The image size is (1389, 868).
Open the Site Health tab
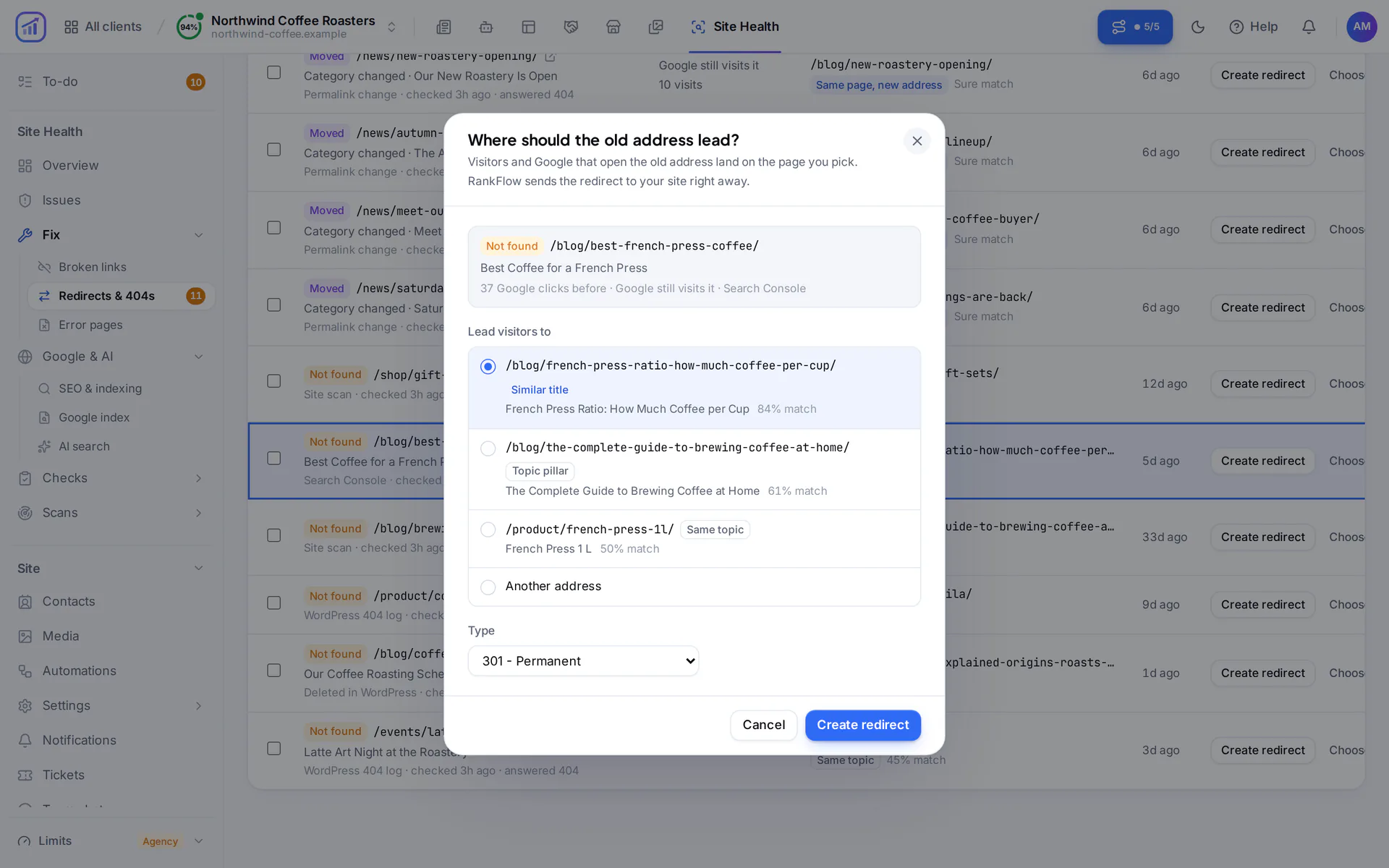pyautogui.click(x=735, y=27)
